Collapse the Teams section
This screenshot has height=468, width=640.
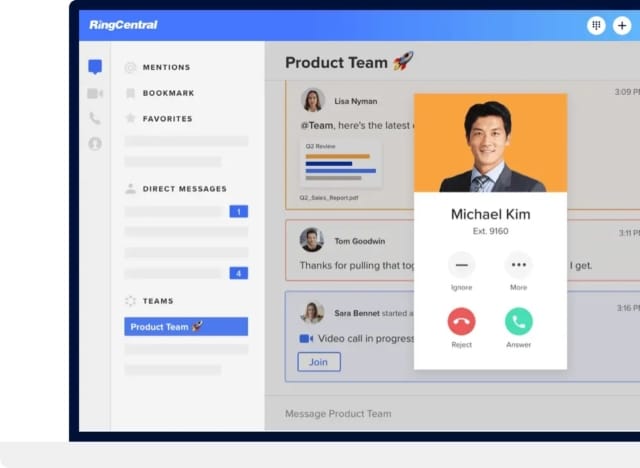pos(157,301)
